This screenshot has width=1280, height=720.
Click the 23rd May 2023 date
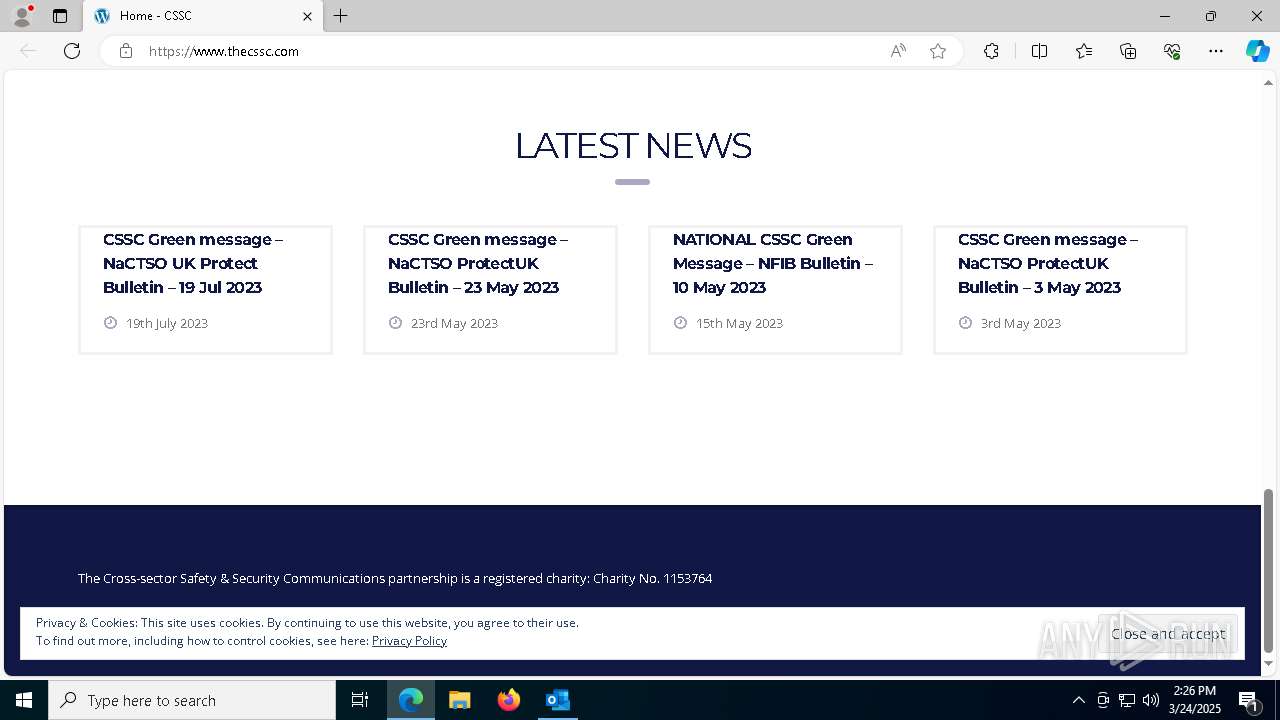pos(454,323)
